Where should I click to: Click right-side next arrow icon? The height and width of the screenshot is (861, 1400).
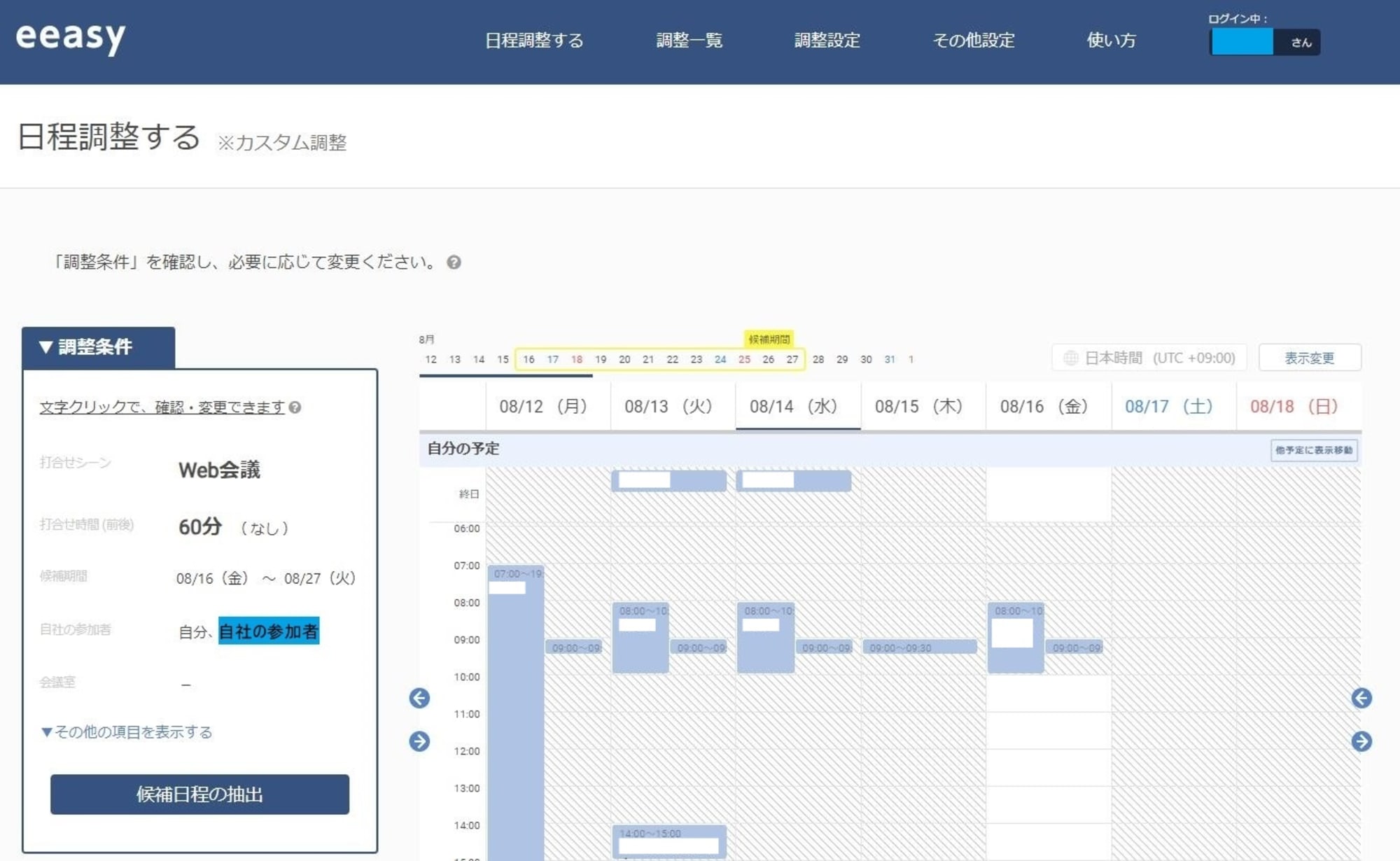tap(1361, 741)
